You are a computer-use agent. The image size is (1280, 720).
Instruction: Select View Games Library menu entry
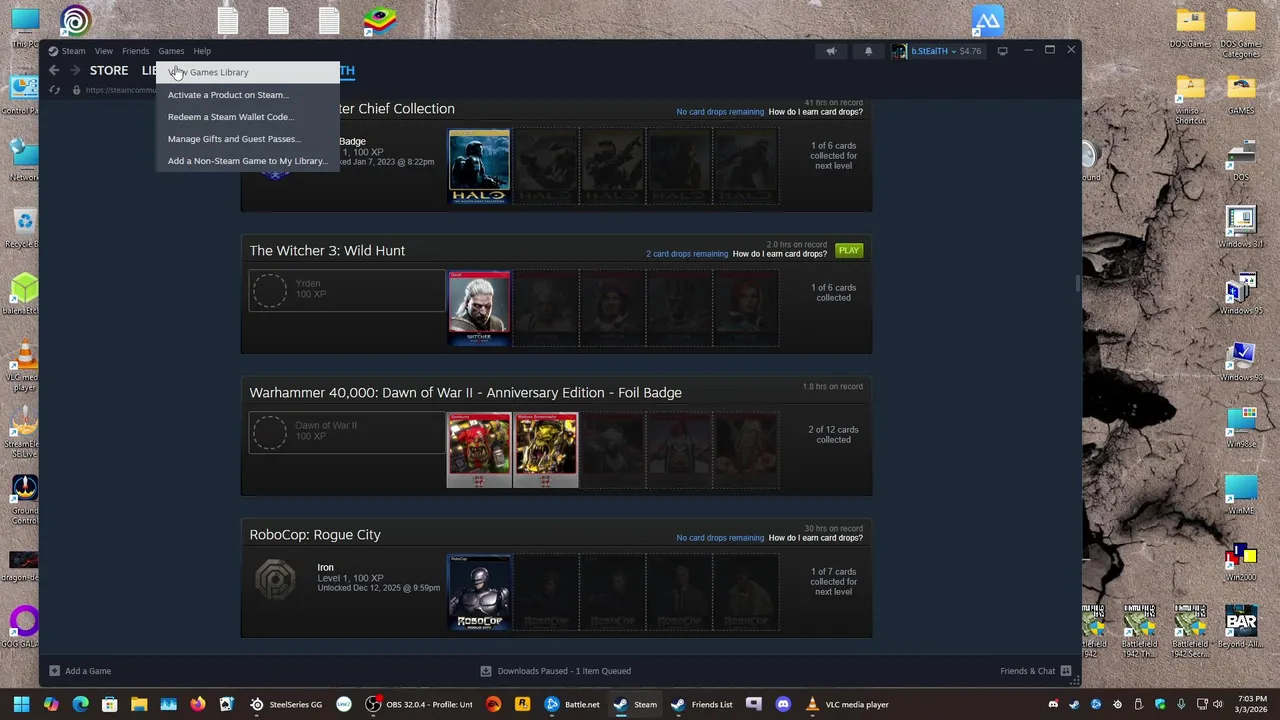point(248,72)
